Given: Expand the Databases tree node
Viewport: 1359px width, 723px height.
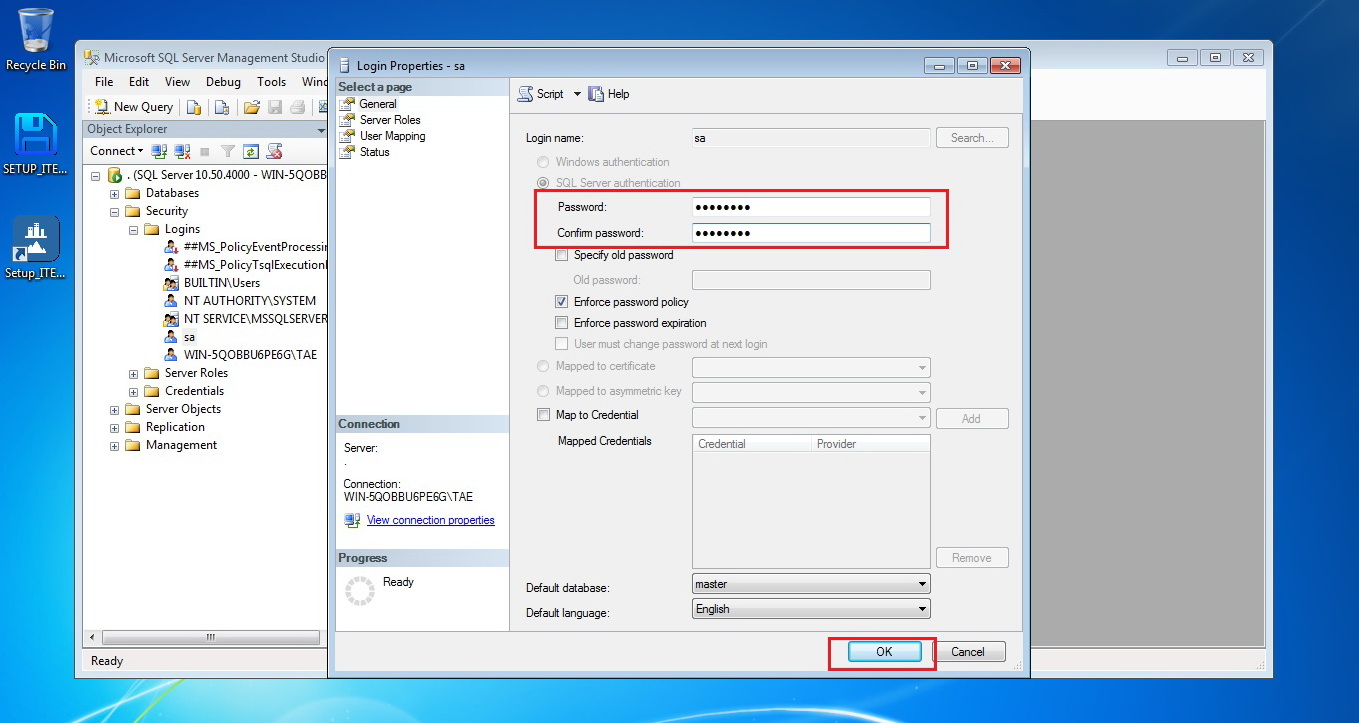Looking at the screenshot, I should 115,194.
